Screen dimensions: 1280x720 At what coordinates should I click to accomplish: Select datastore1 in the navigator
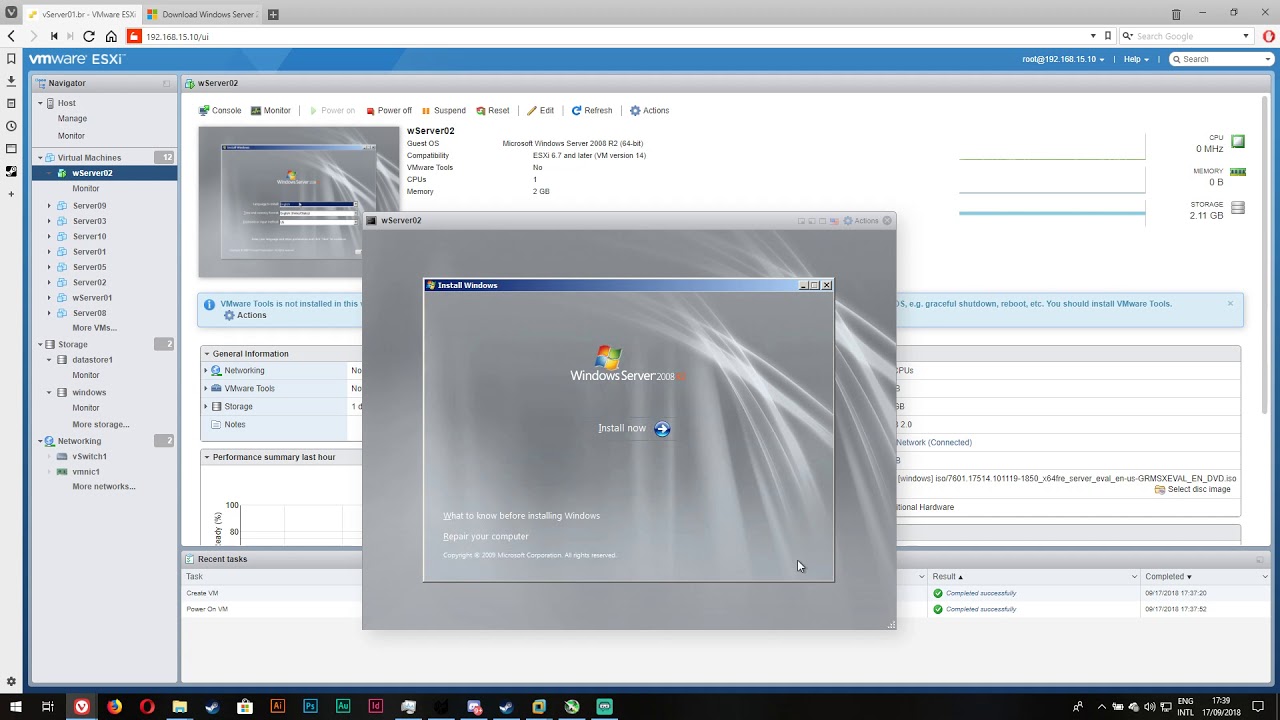[92, 360]
